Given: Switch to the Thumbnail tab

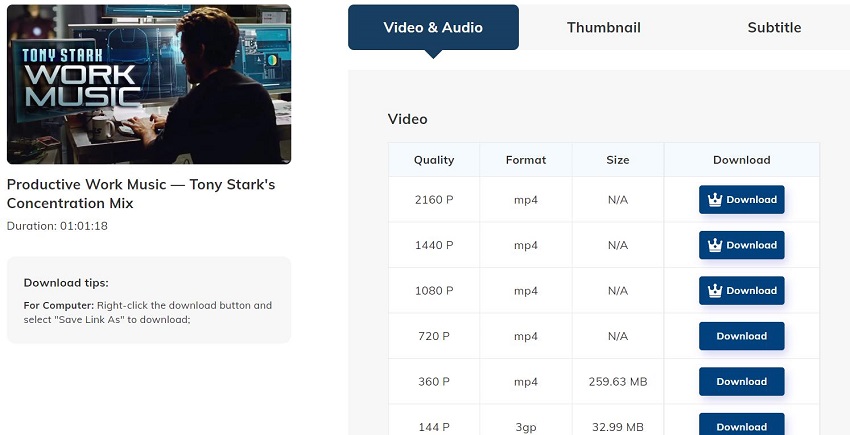Looking at the screenshot, I should pyautogui.click(x=603, y=28).
